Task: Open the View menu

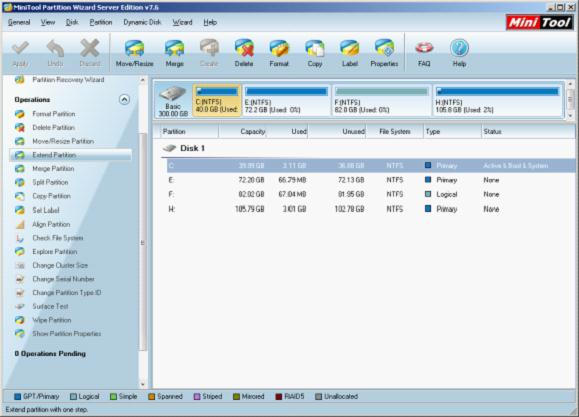Action: pyautogui.click(x=48, y=22)
